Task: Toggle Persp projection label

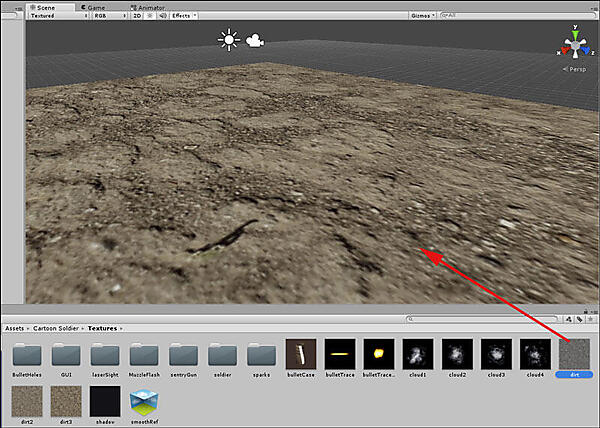Action: coord(575,69)
